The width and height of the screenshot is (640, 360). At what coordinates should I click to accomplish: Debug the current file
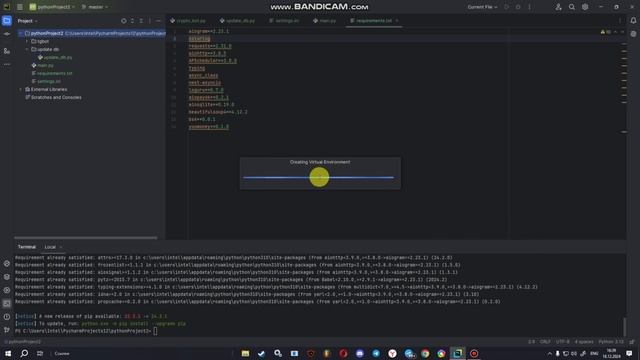pyautogui.click(x=518, y=7)
